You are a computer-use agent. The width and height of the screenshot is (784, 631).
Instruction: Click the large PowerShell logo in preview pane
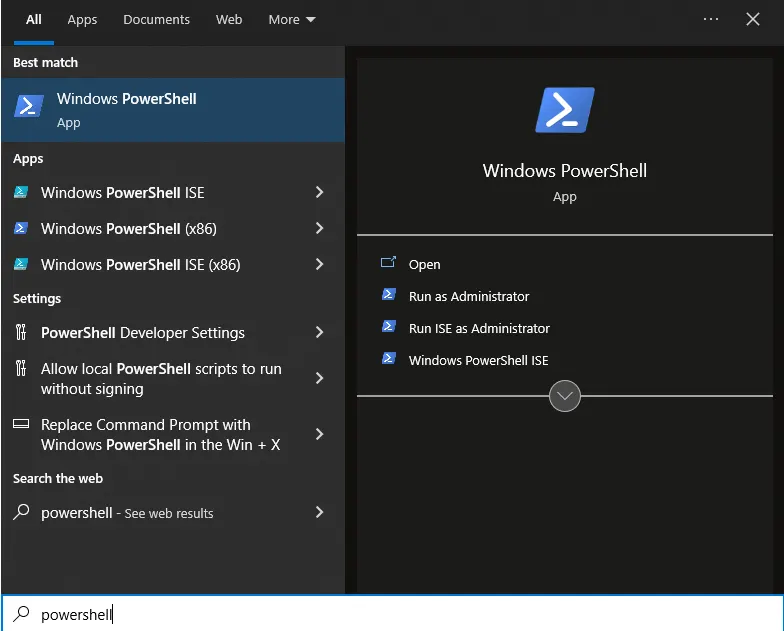564,110
